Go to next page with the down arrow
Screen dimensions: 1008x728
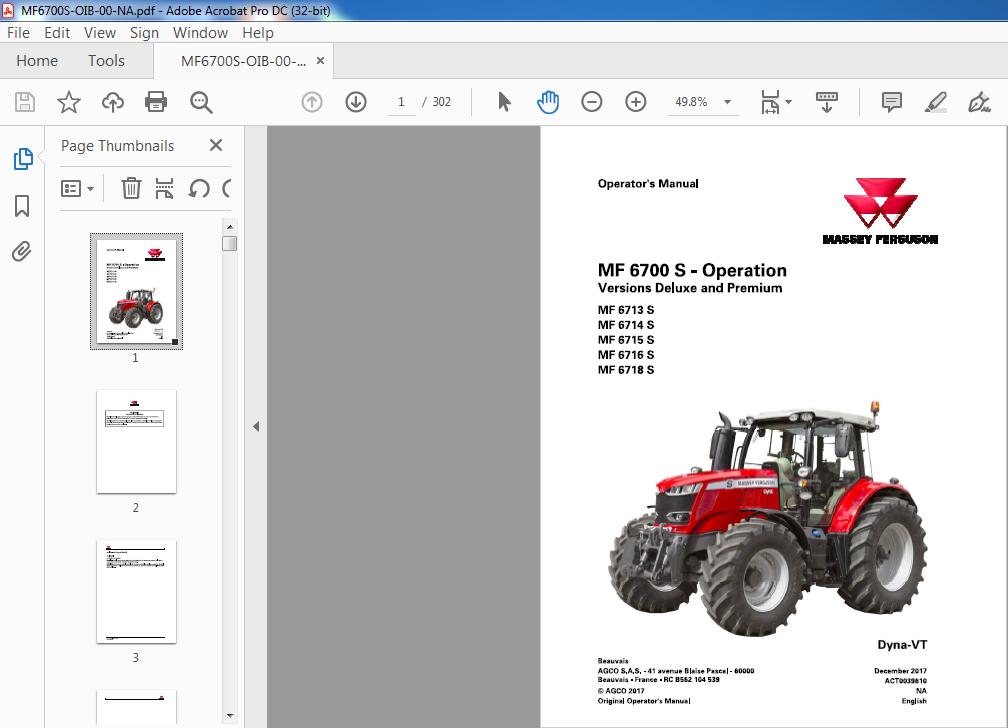point(356,102)
